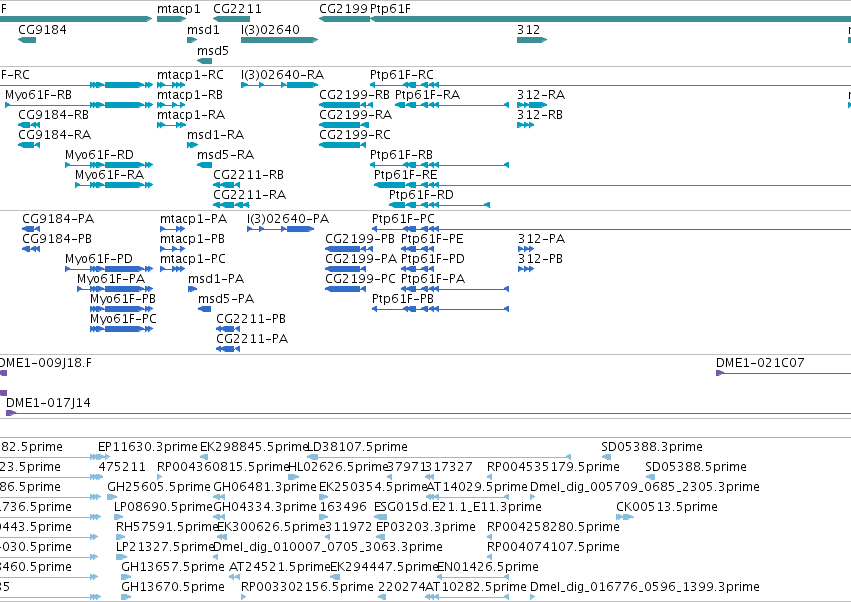Click the 312-PA protein label
851x602 pixels.
click(542, 239)
